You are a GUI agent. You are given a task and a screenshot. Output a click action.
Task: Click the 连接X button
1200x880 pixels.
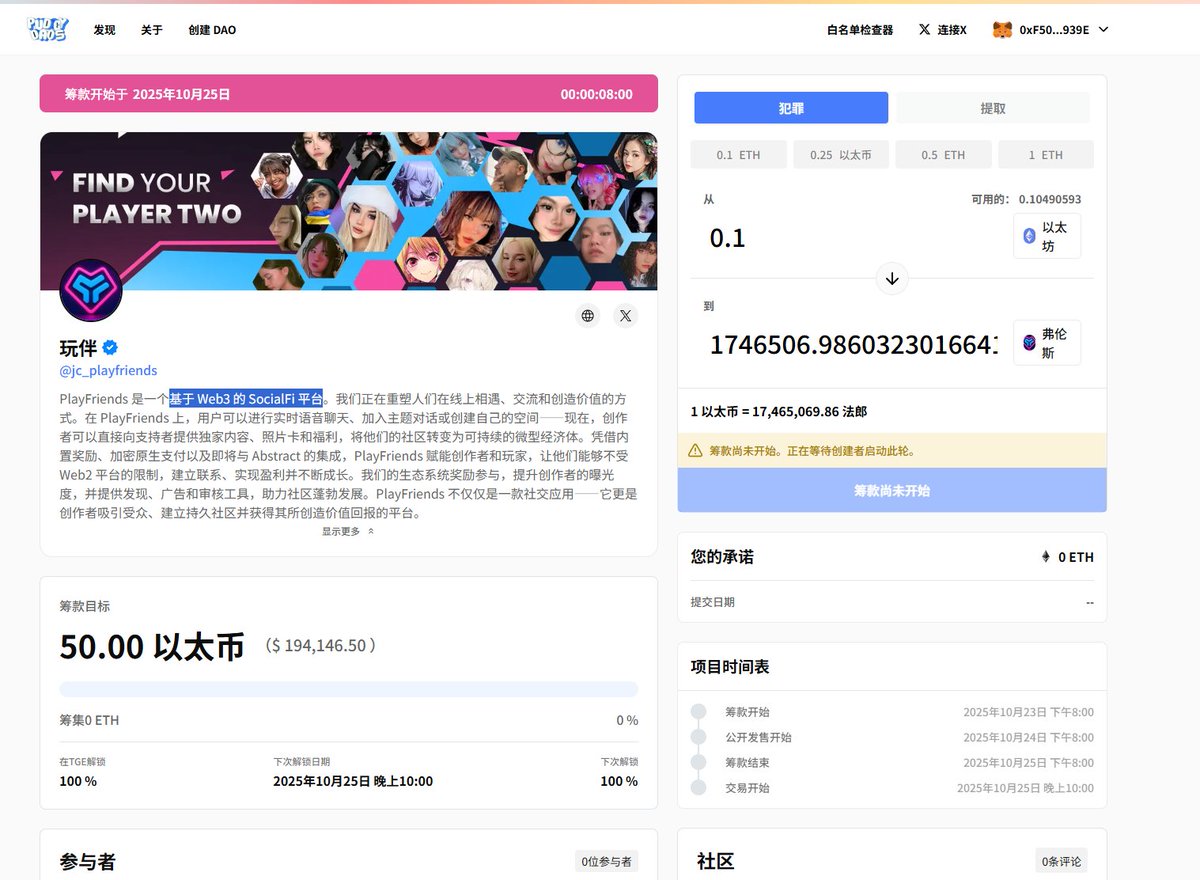942,30
